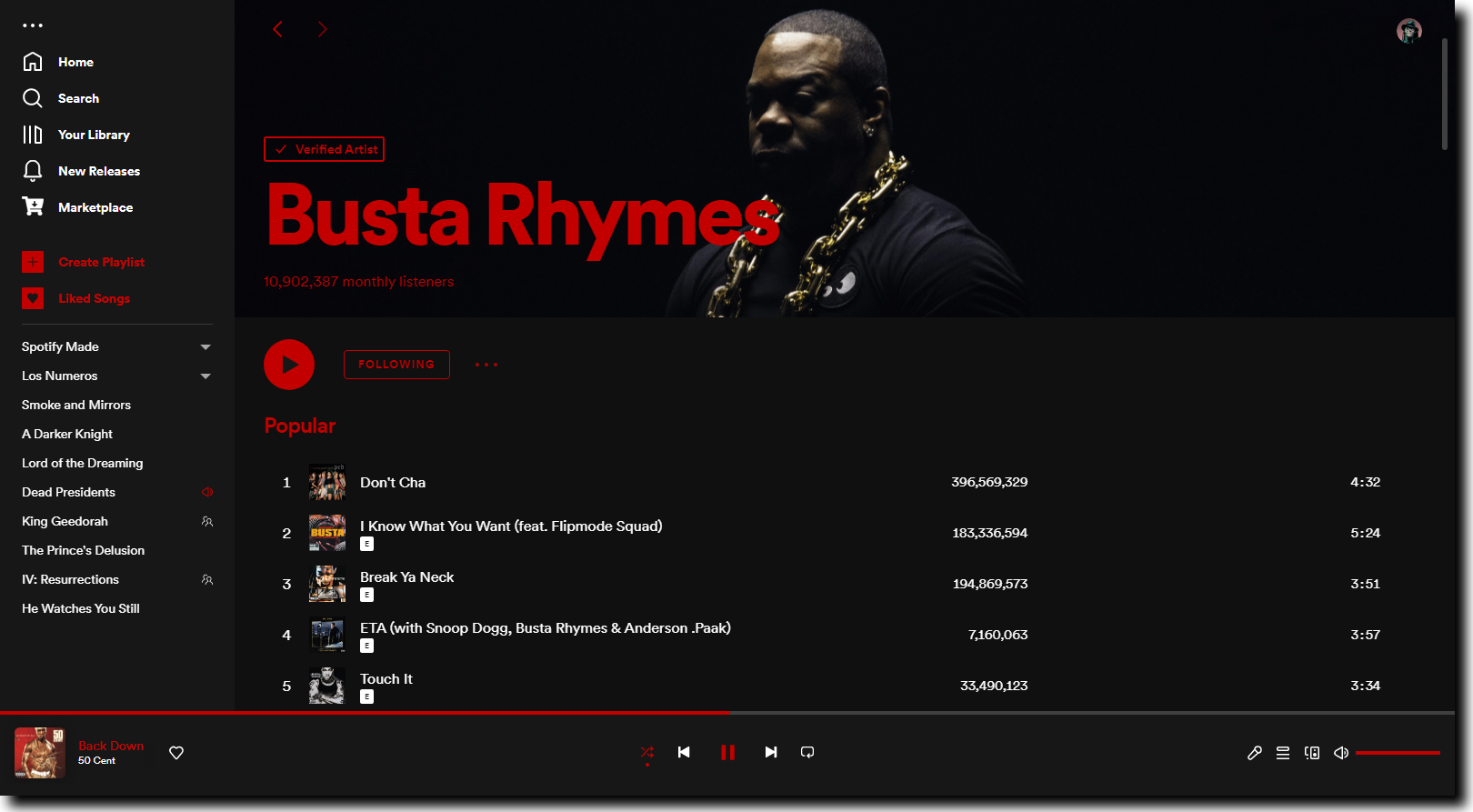This screenshot has height=812, width=1473.
Task: Open the play queue icon
Action: click(1283, 753)
